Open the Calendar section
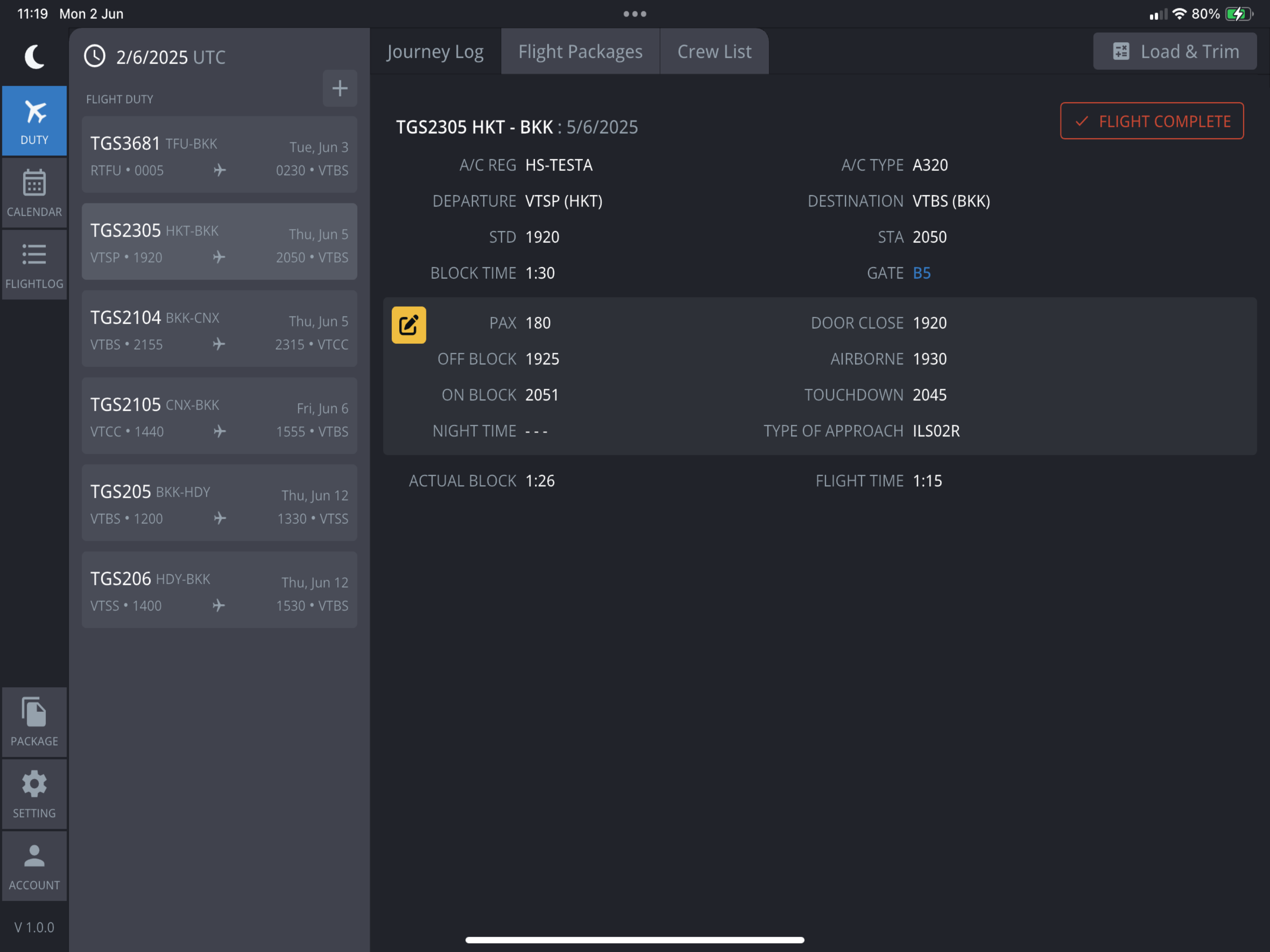 coord(35,193)
